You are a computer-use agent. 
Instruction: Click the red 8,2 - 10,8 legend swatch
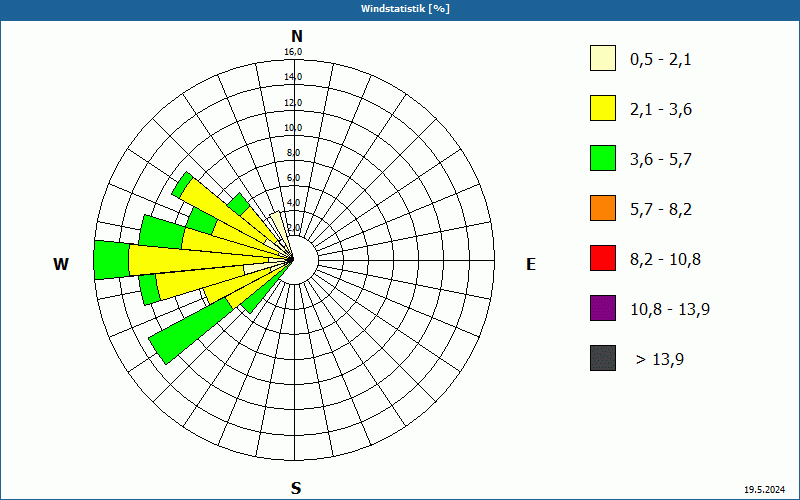click(603, 258)
